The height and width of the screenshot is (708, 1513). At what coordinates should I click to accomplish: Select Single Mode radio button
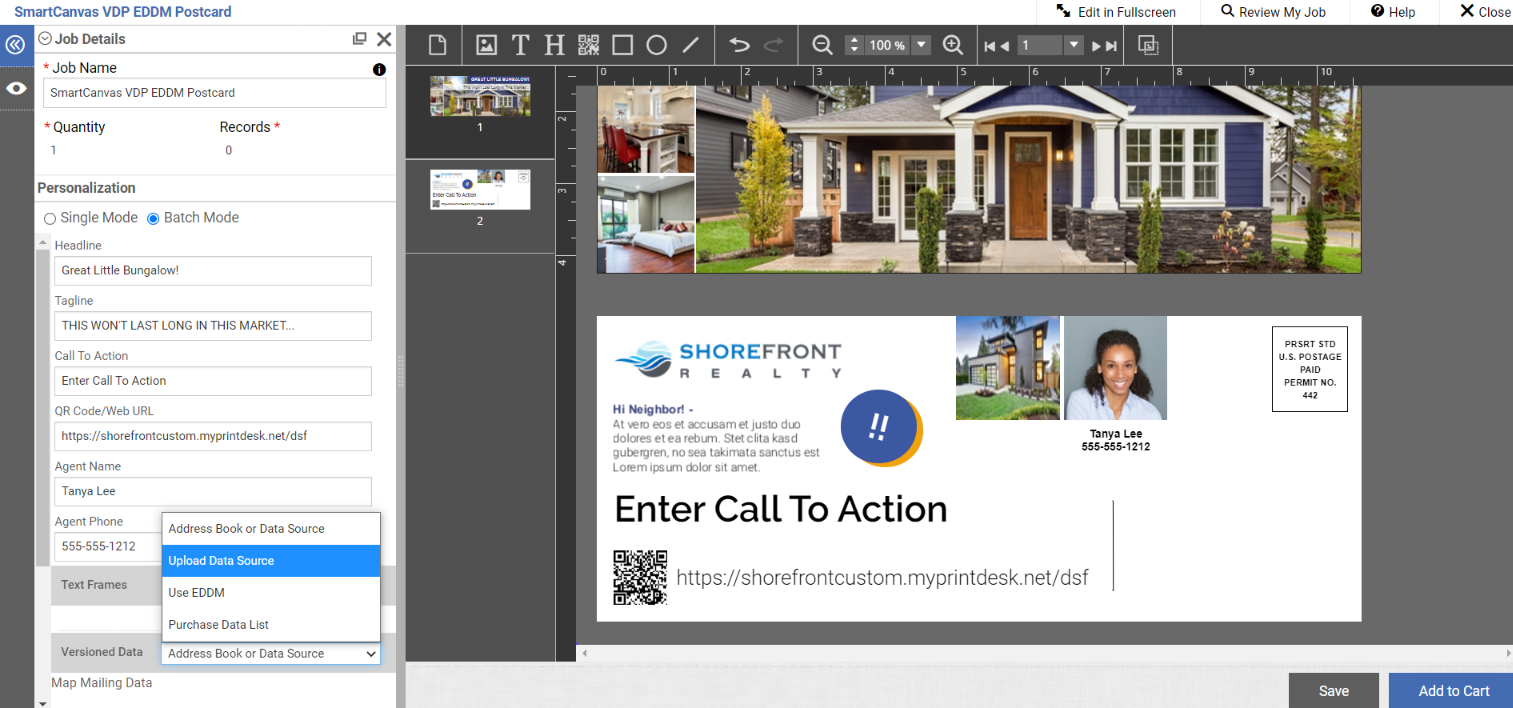click(50, 218)
